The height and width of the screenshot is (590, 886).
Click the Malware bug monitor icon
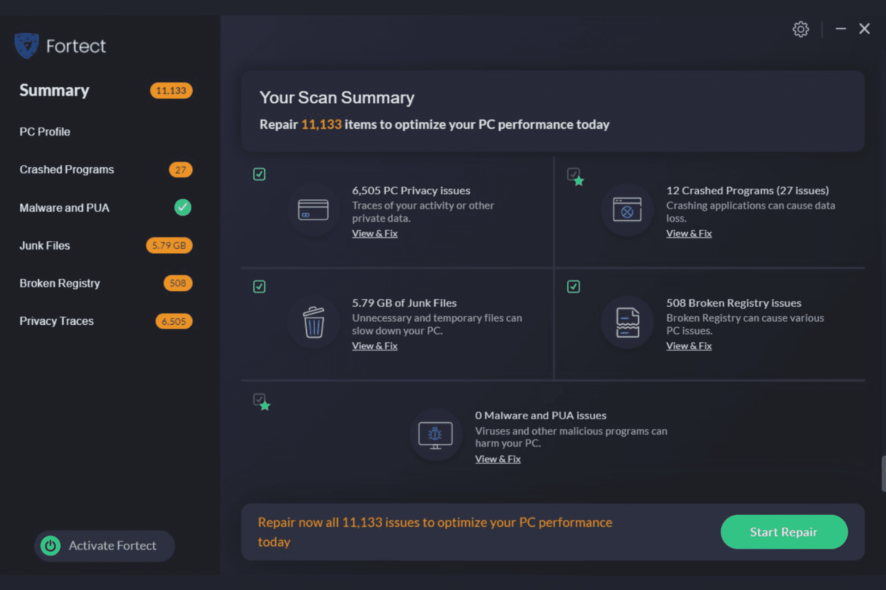pyautogui.click(x=435, y=435)
